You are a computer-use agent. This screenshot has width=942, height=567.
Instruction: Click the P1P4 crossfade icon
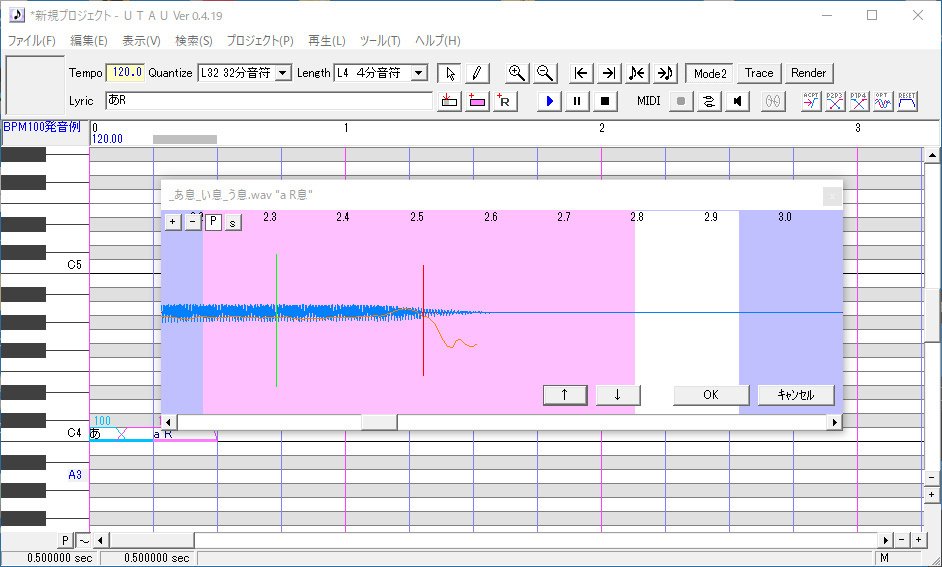[859, 101]
